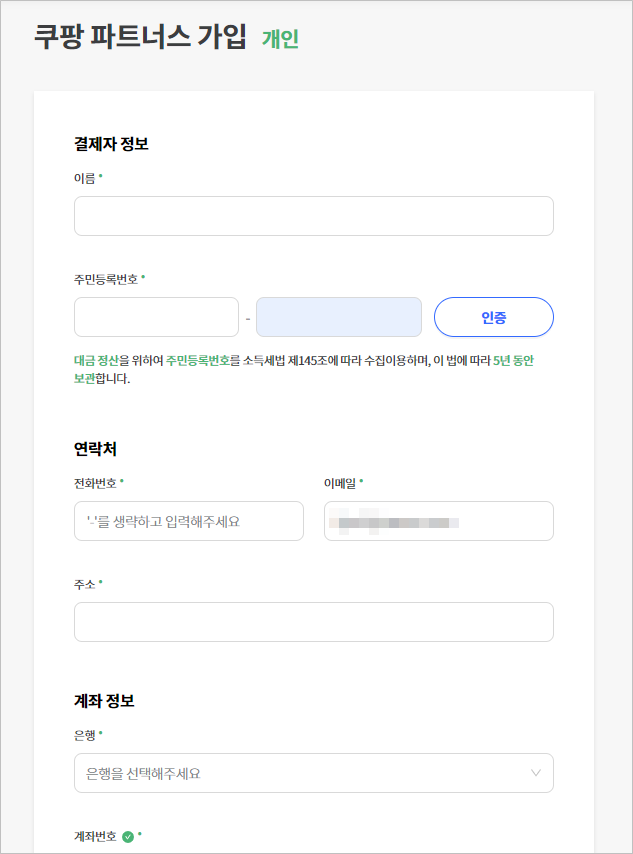Click the 전화번호 phone input field
This screenshot has width=633, height=854.
188,521
